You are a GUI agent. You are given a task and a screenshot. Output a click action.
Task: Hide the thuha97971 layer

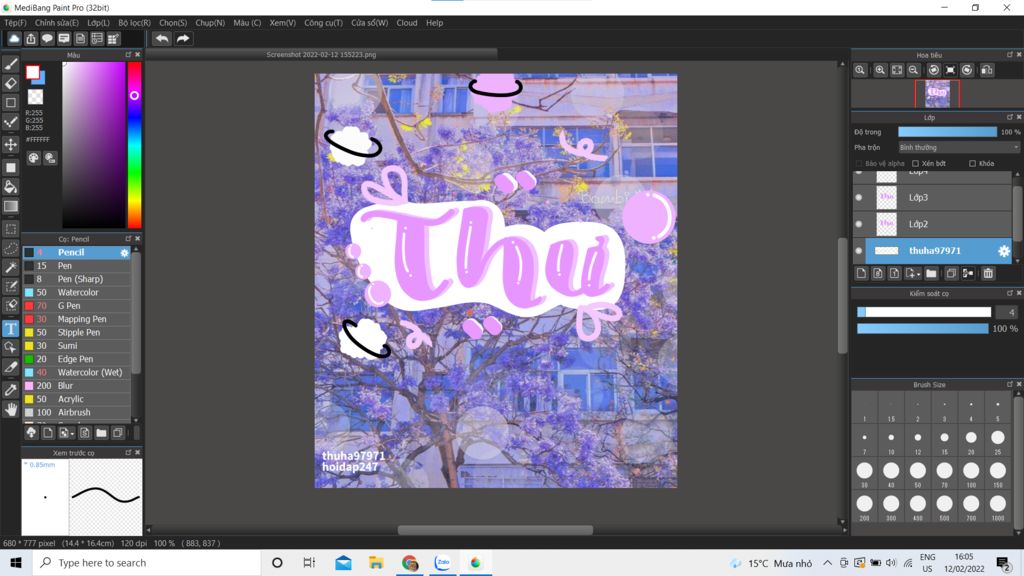[859, 251]
